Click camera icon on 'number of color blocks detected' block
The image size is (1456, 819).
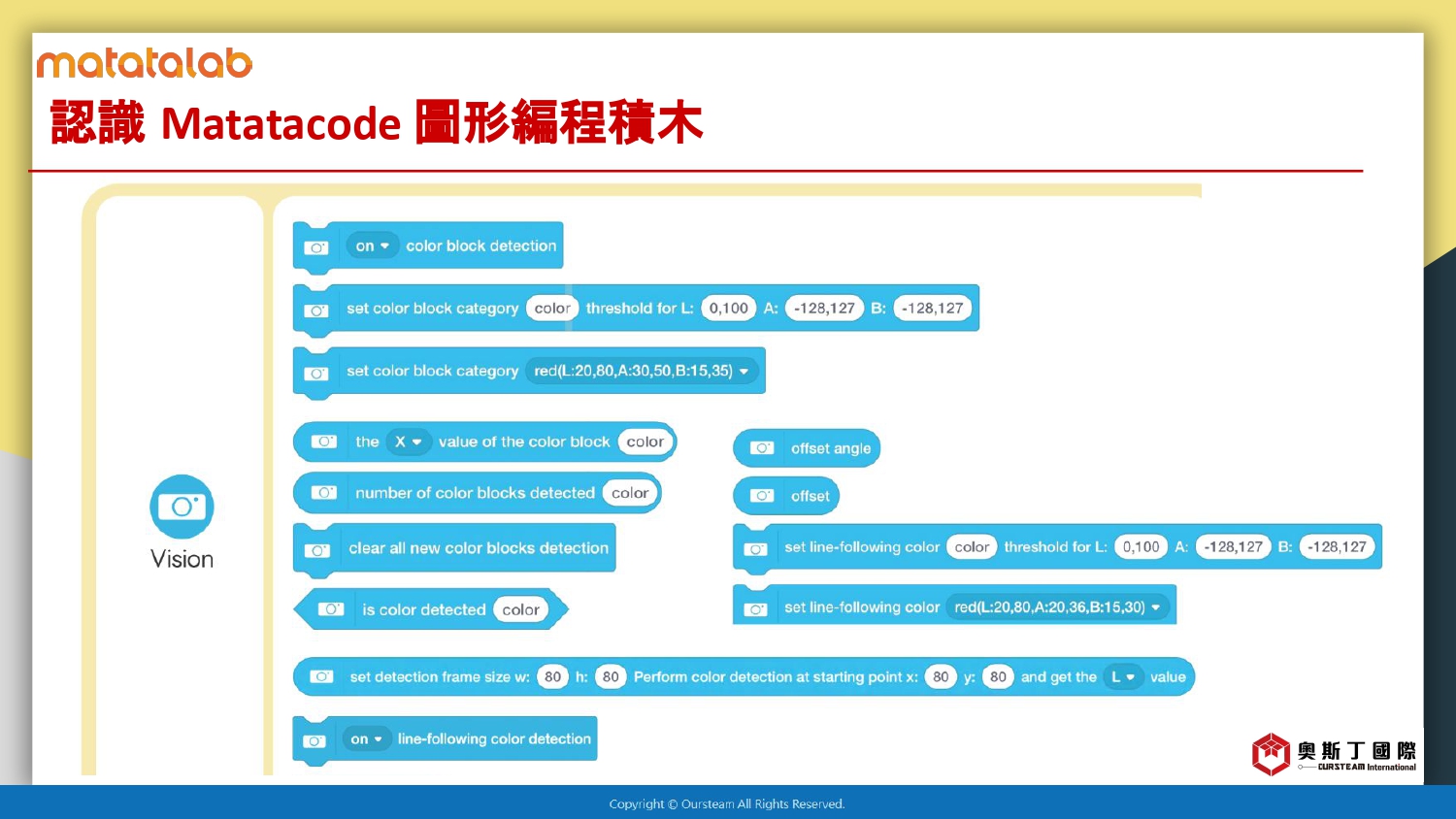324,493
